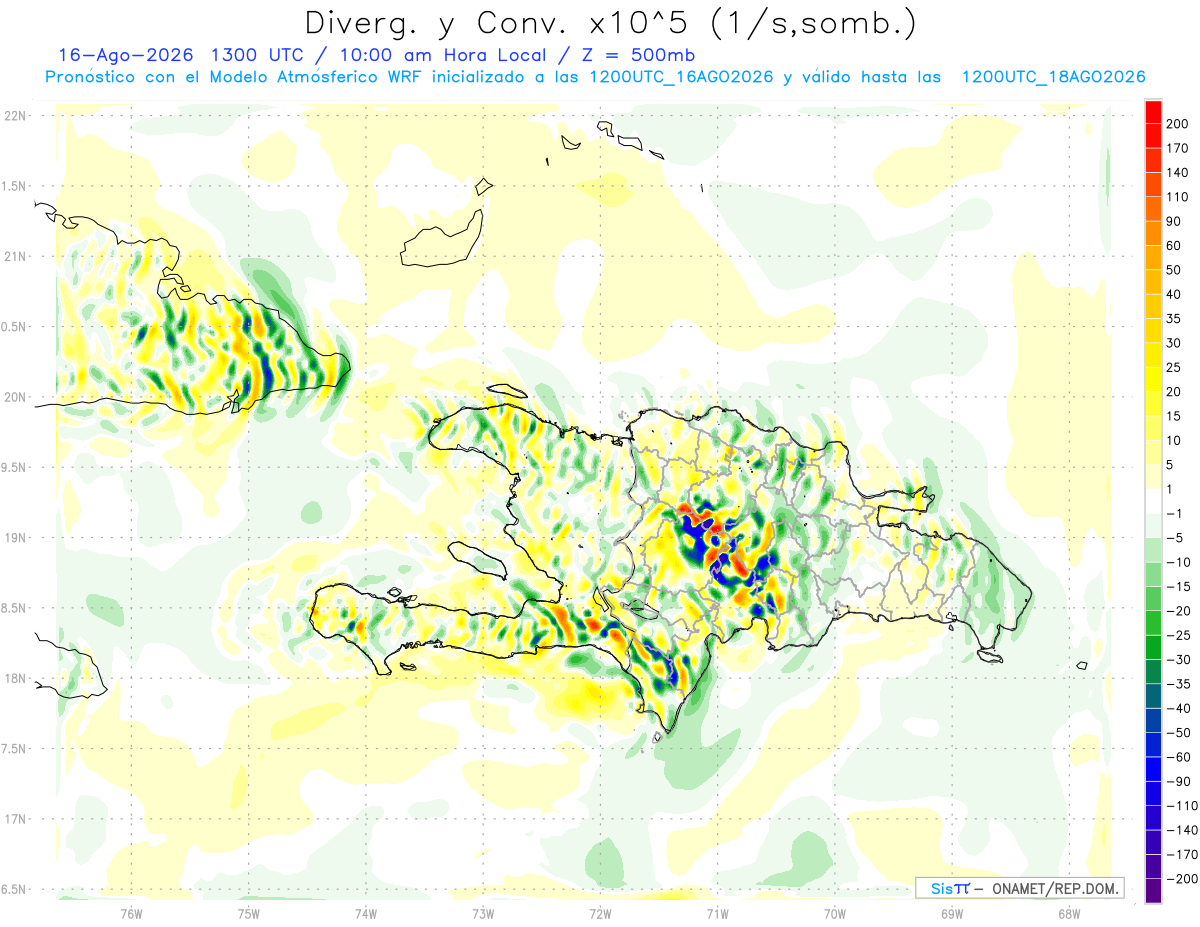Viewport: 1200px width, 927px height.
Task: Click the '8.5N' latitude label
Action: (x=15, y=608)
